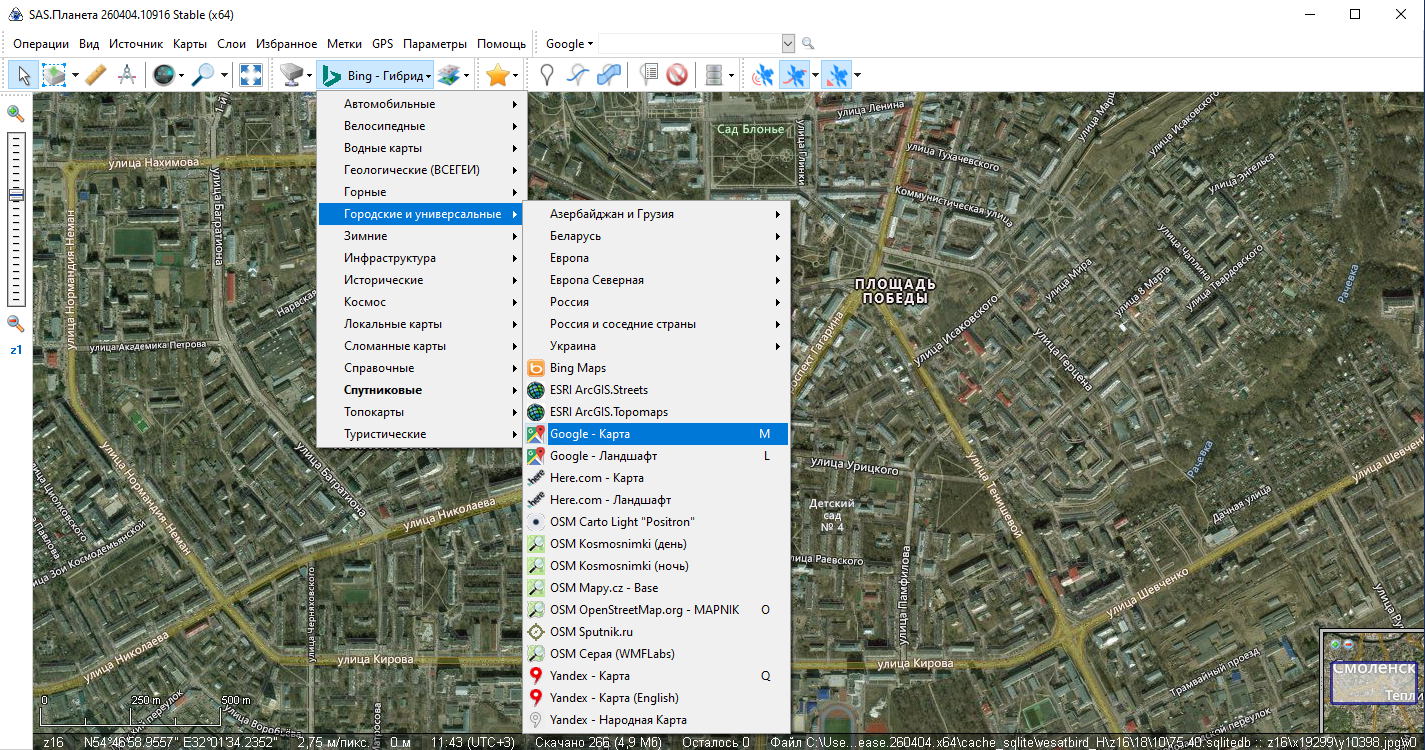
Task: Click the favorites star icon
Action: (496, 75)
